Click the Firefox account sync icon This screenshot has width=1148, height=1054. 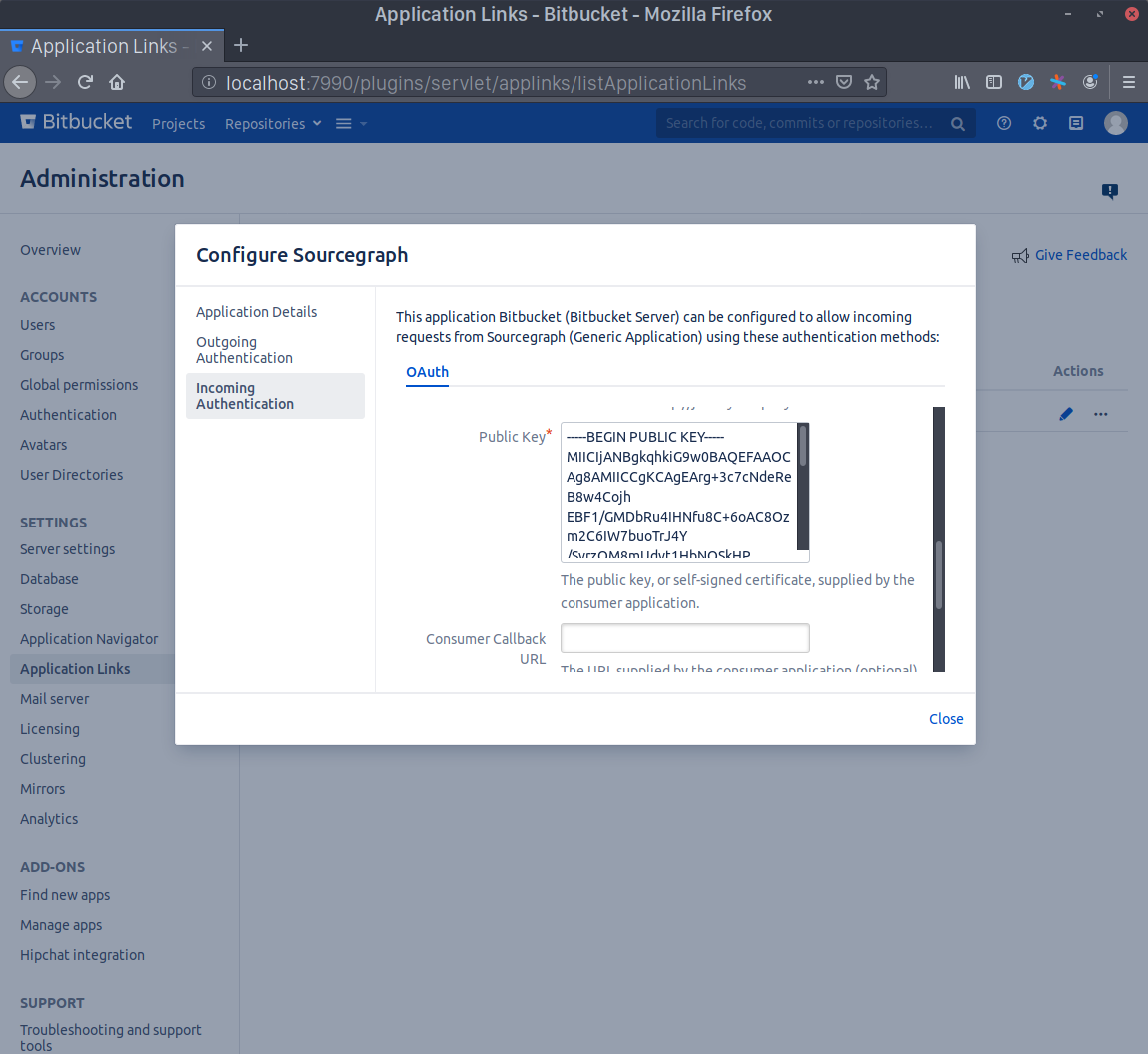[1090, 82]
